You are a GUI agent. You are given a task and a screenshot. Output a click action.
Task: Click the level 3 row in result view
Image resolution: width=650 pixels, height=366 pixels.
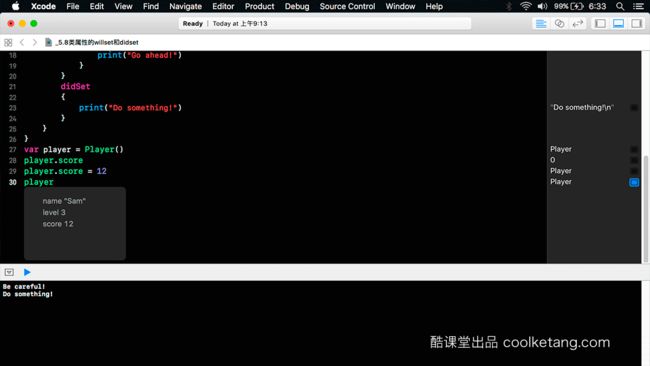[x=54, y=212]
